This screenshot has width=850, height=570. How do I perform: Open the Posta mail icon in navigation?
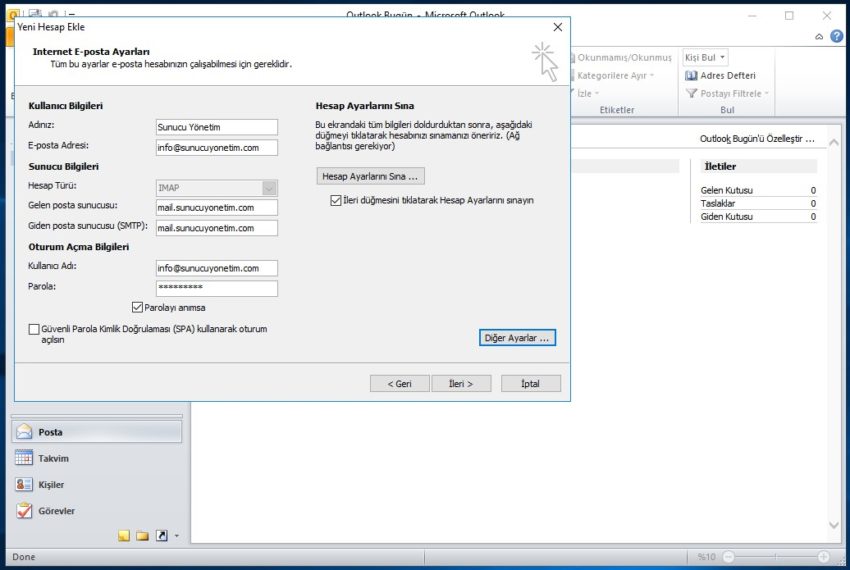click(24, 432)
